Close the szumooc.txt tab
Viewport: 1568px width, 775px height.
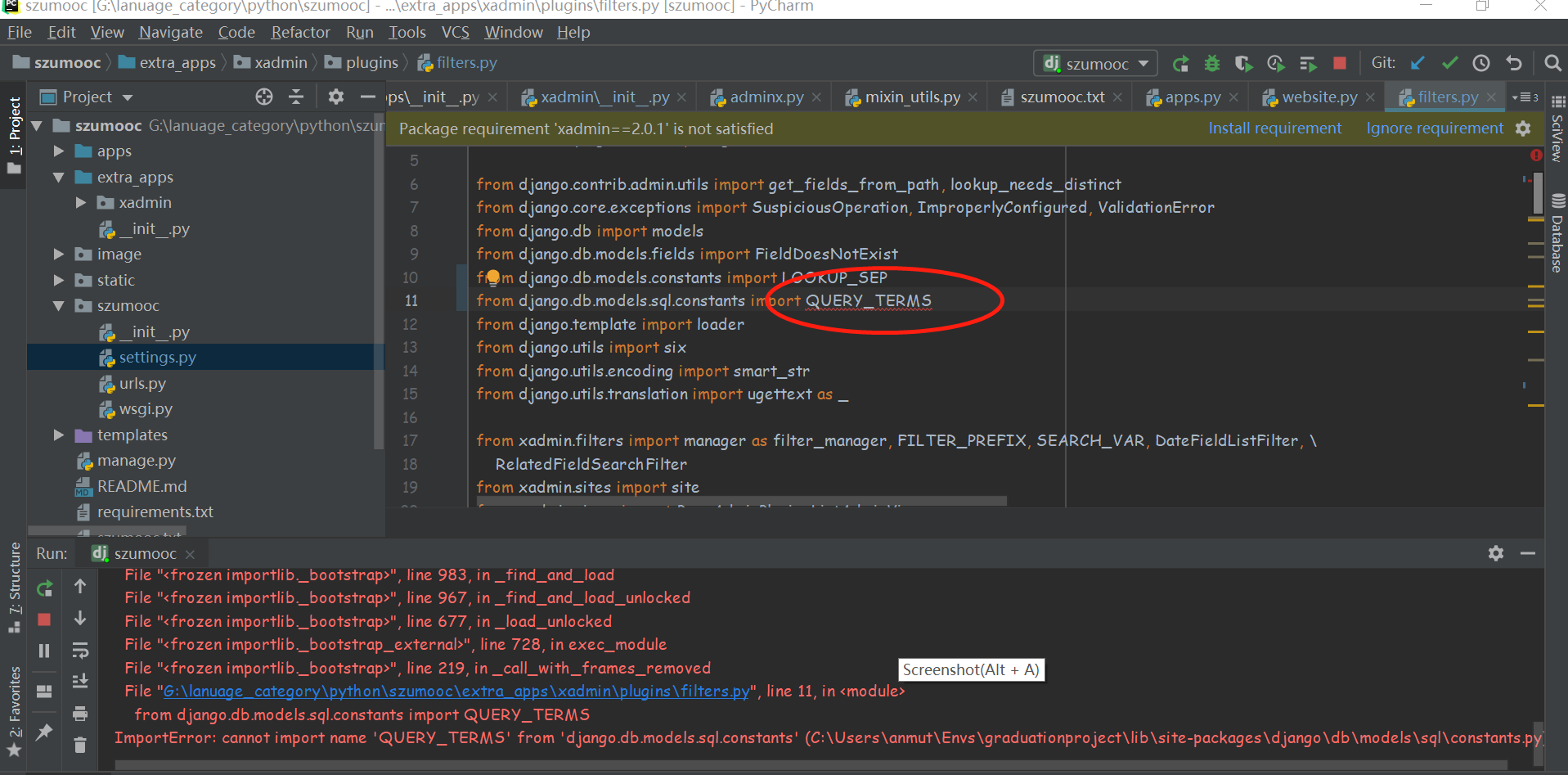[1118, 97]
